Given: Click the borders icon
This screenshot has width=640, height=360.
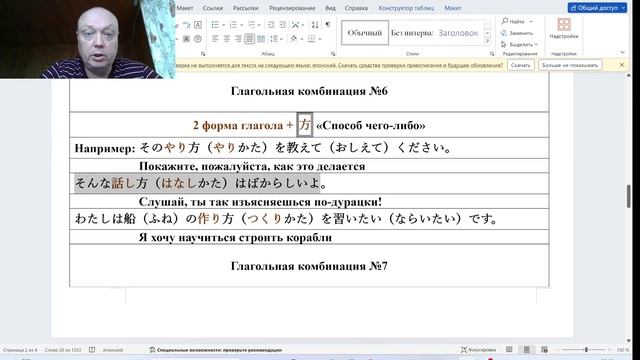Looking at the screenshot, I should (x=311, y=39).
